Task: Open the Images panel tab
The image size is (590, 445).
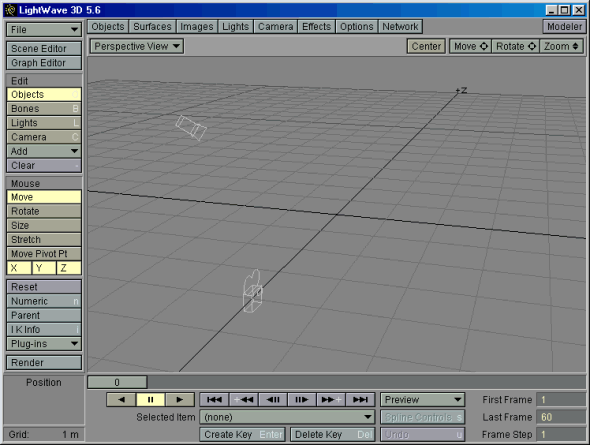Action: point(196,27)
